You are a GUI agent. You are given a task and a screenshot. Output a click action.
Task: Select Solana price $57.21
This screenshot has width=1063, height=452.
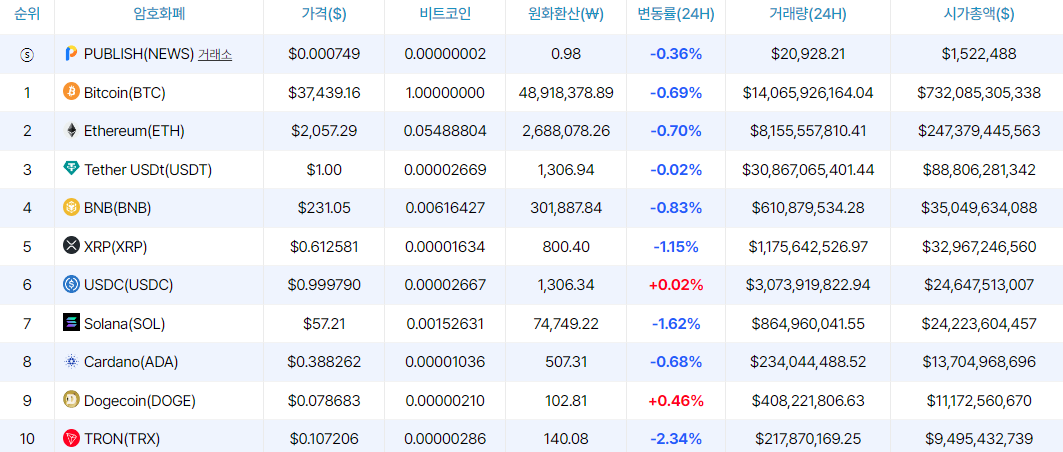click(x=324, y=324)
